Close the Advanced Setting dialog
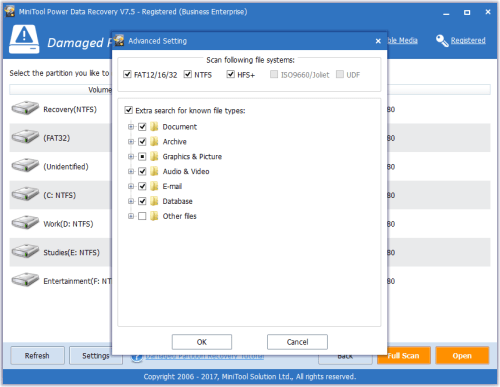 pos(378,41)
